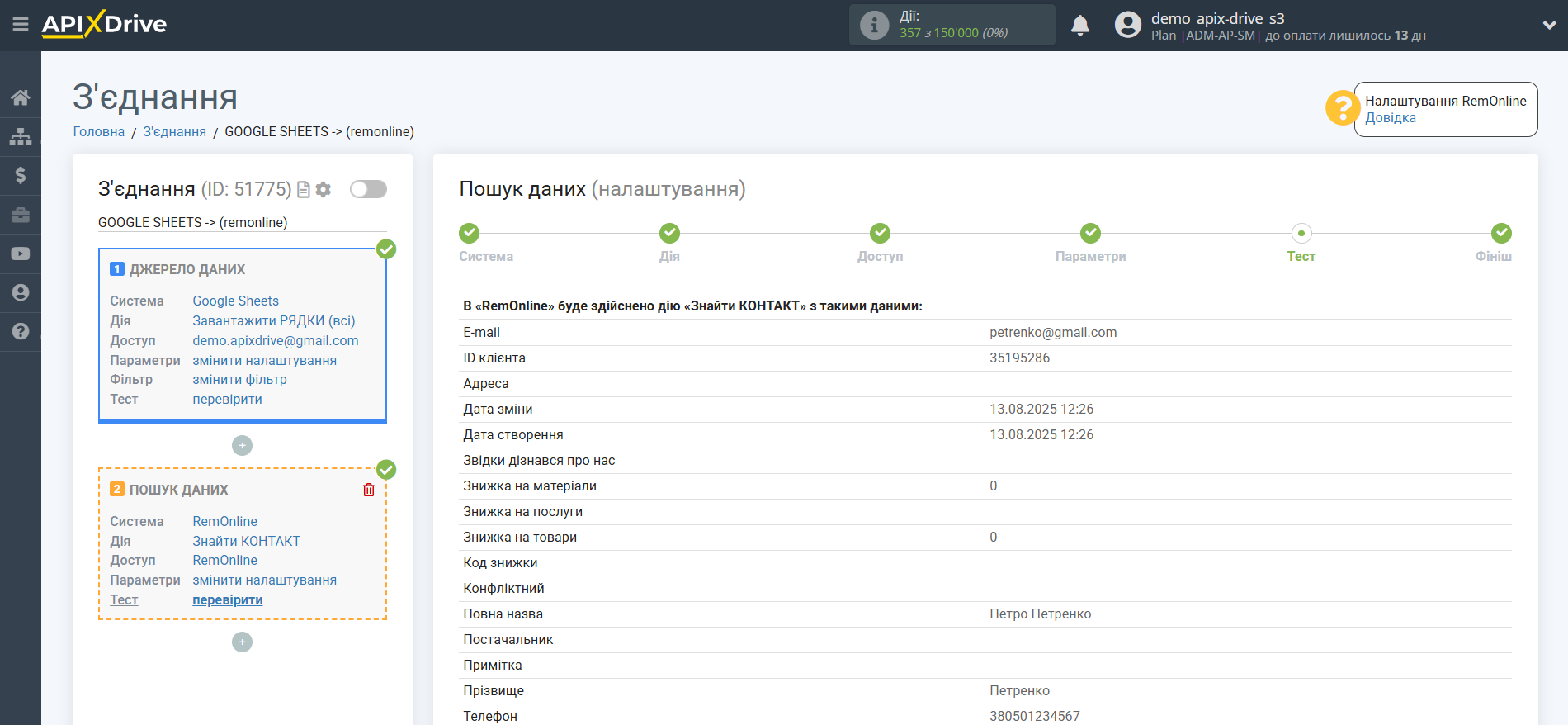Click RemOnline system link
1568x725 pixels.
(225, 521)
